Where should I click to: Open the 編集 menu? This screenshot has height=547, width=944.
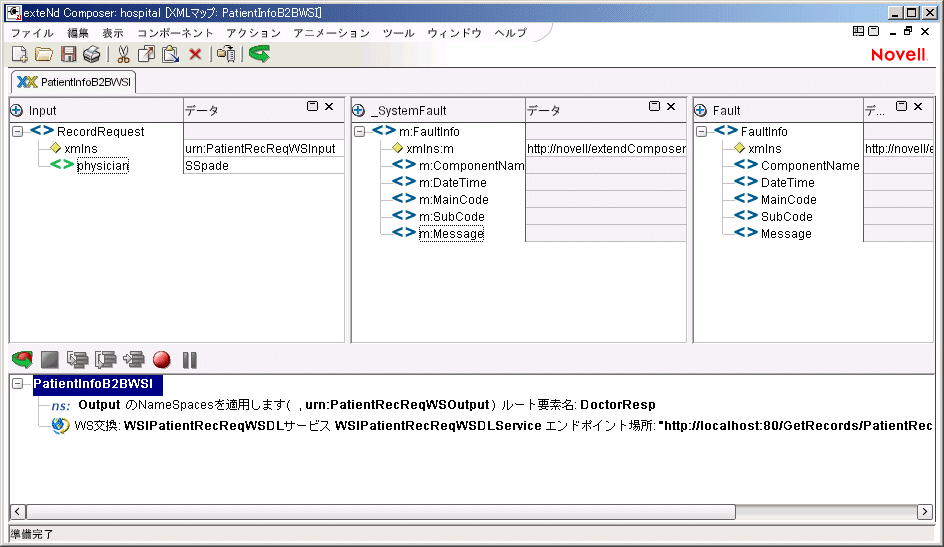78,33
